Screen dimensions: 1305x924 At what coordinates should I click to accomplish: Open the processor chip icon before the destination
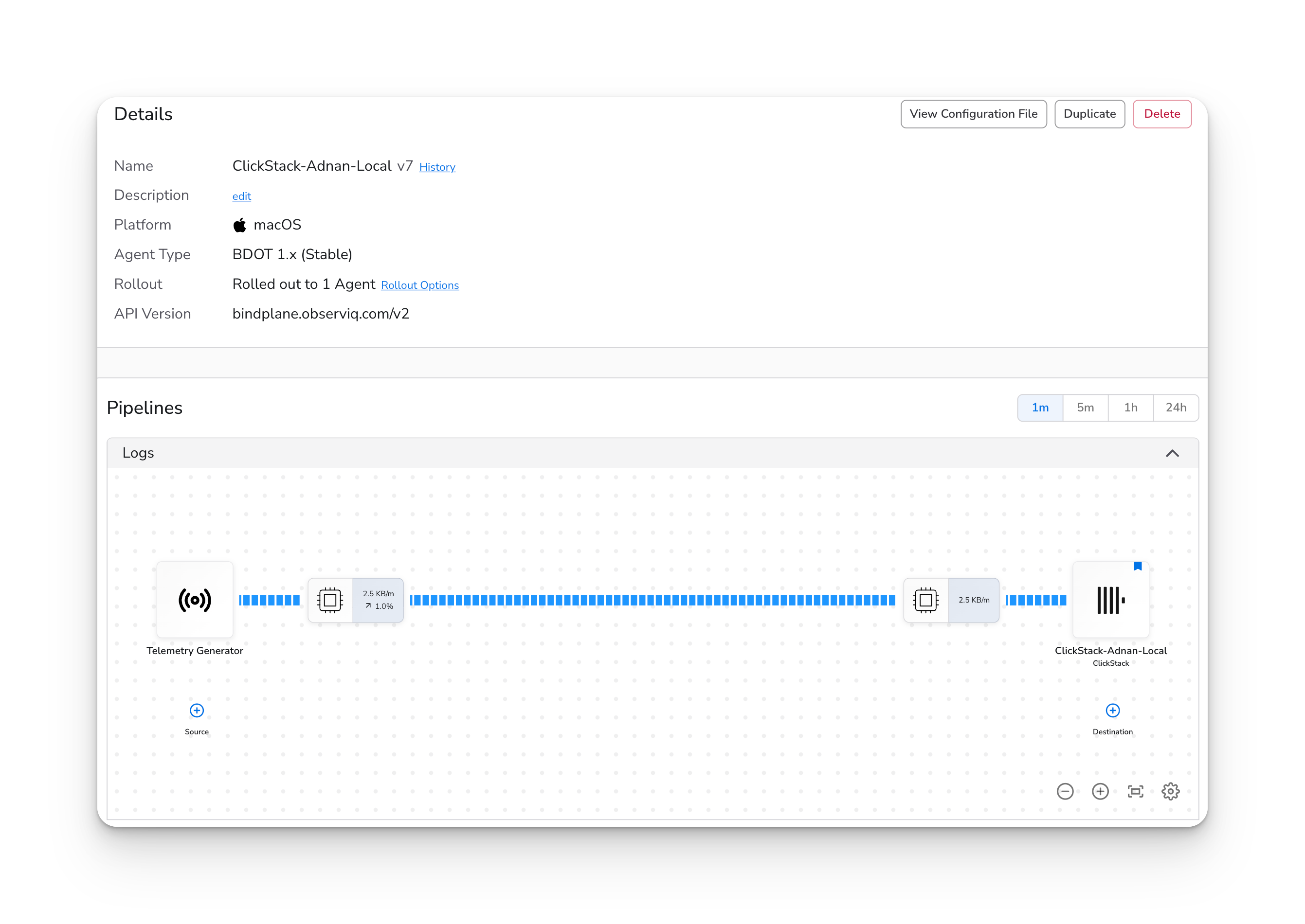coord(925,599)
